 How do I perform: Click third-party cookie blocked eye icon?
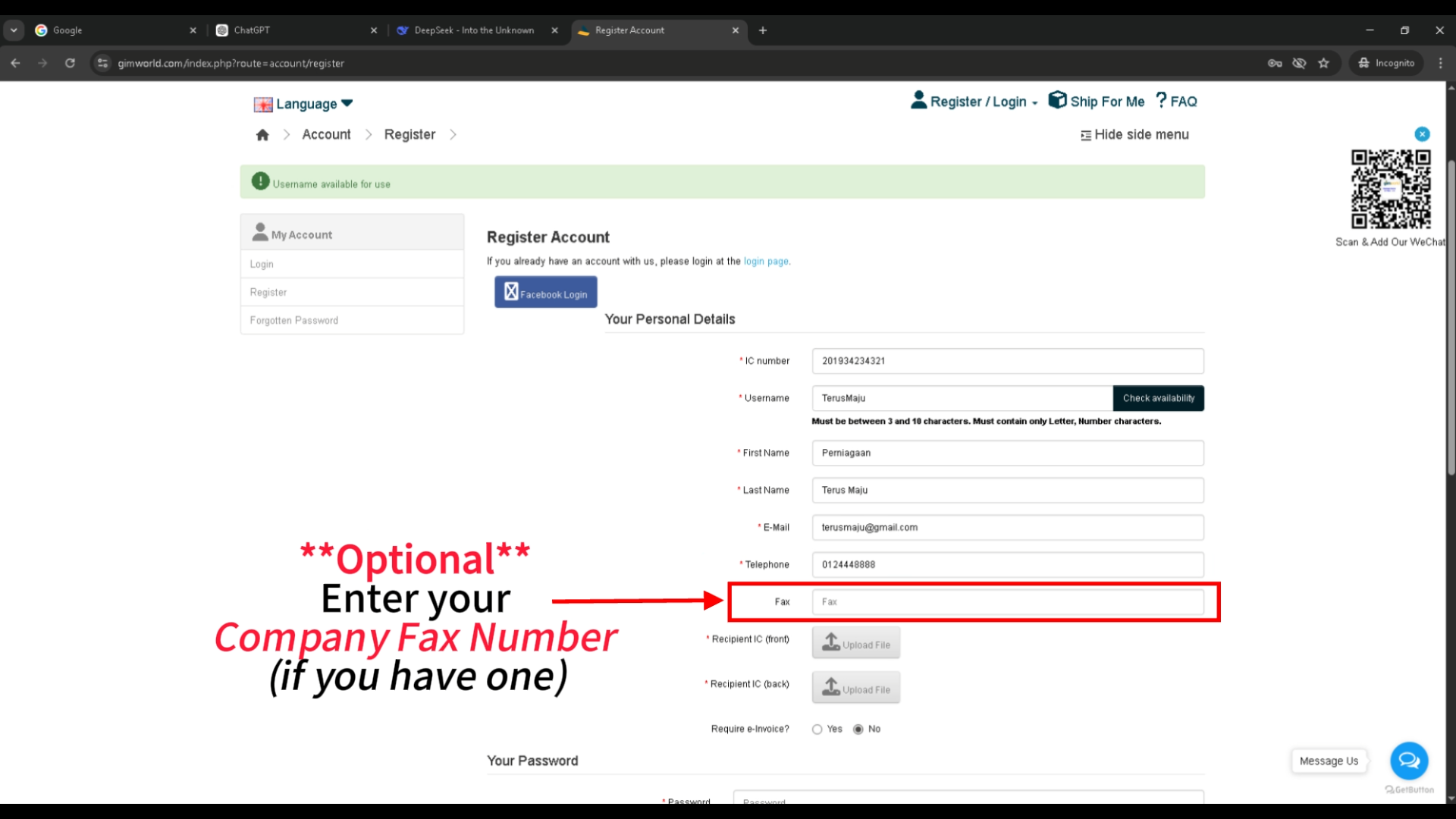click(x=1299, y=63)
